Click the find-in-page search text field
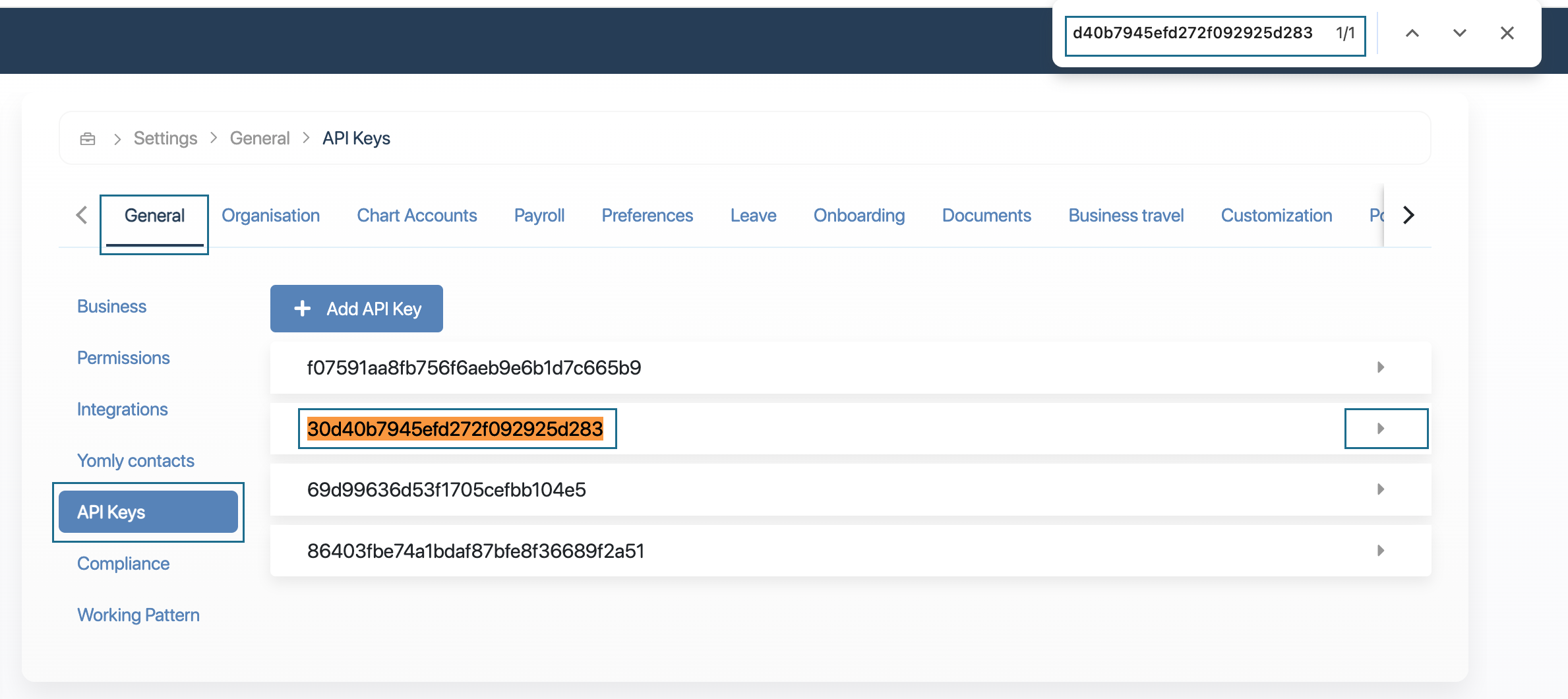The width and height of the screenshot is (1568, 699). [1193, 34]
